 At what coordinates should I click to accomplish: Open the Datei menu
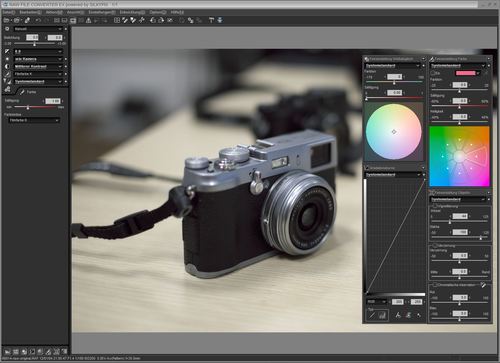tap(9, 12)
